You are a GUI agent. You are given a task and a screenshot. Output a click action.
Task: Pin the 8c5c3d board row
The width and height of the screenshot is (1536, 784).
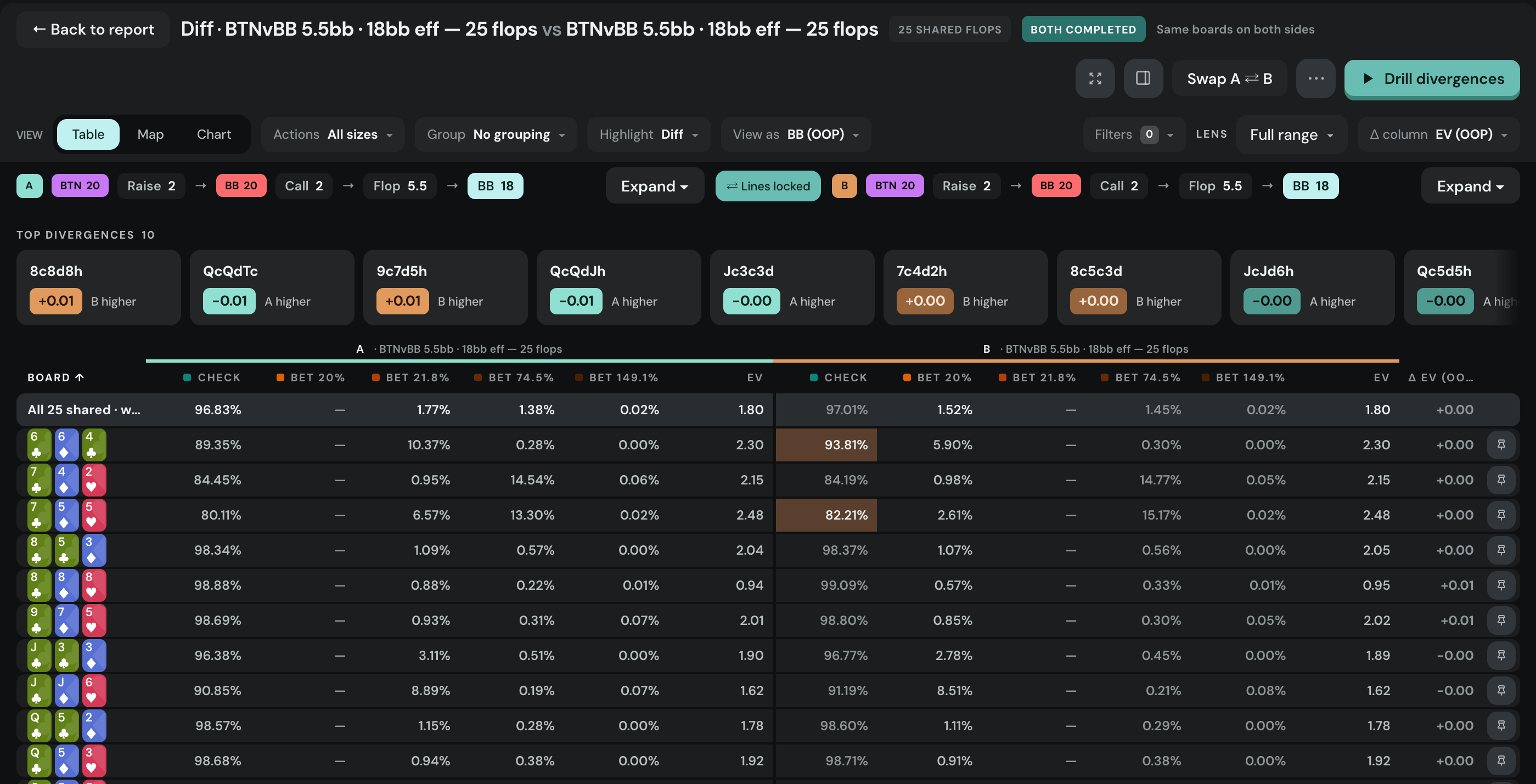(x=1501, y=550)
